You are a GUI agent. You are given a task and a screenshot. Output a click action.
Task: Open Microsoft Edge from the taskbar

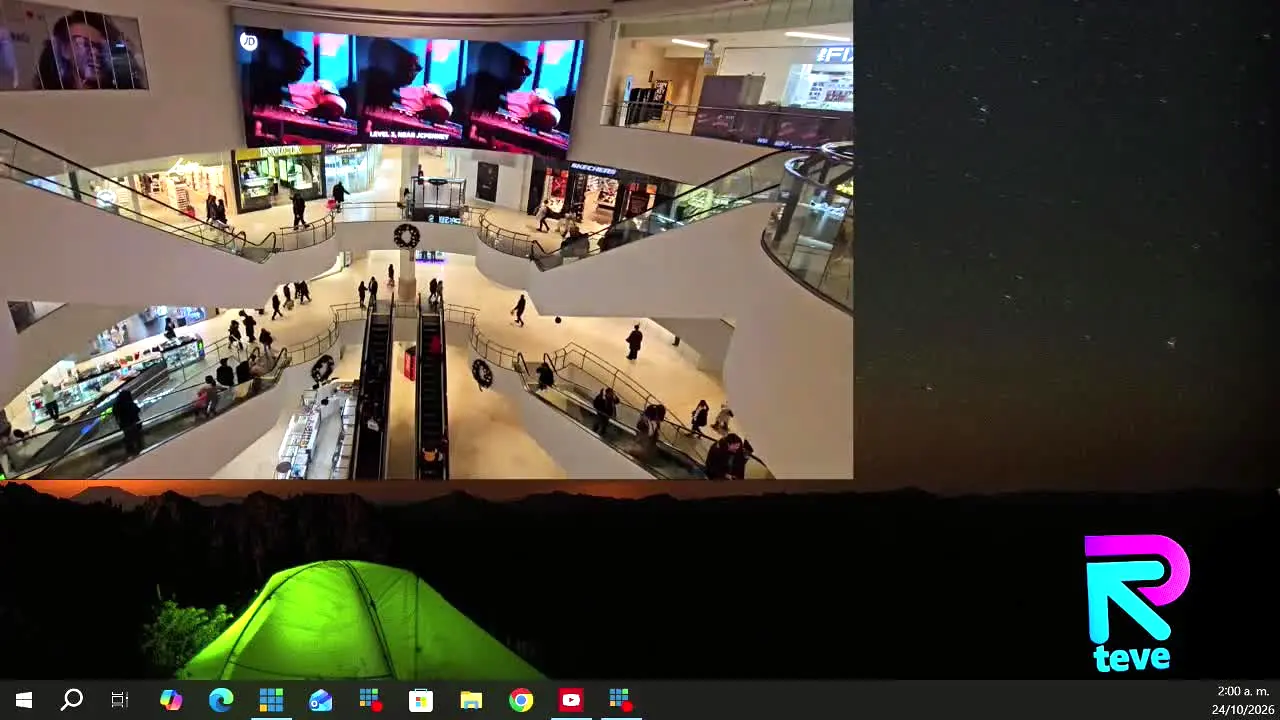pyautogui.click(x=221, y=700)
